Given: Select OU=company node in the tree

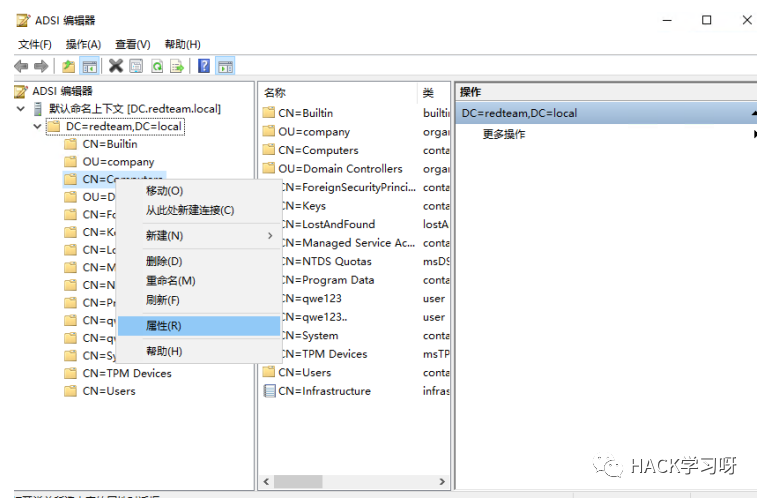Looking at the screenshot, I should [x=118, y=162].
